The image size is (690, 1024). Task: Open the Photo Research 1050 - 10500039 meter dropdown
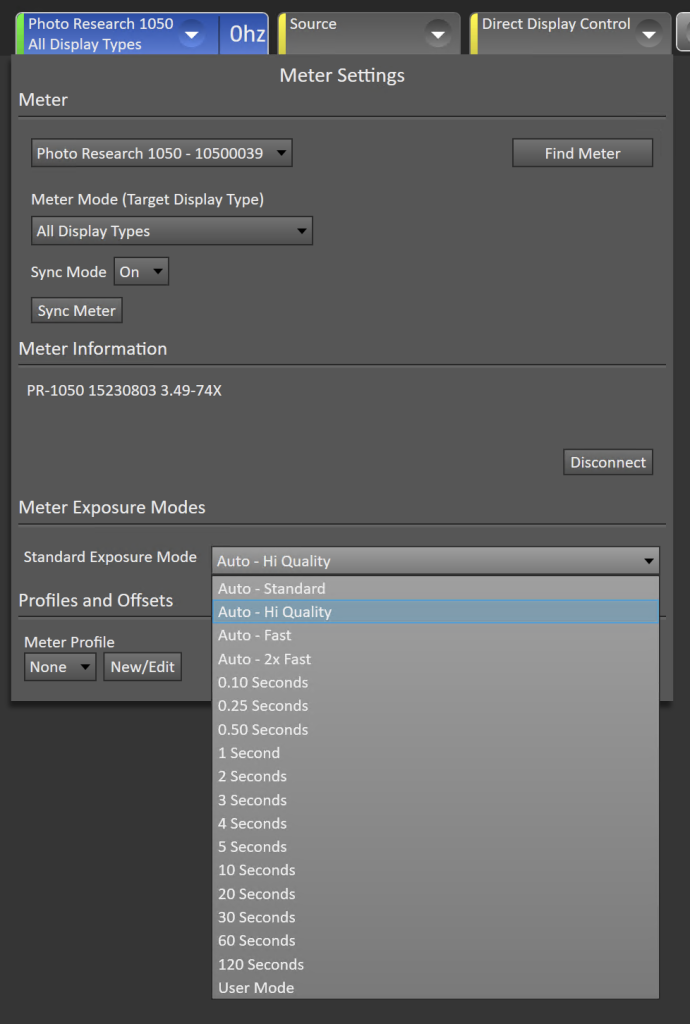[161, 153]
